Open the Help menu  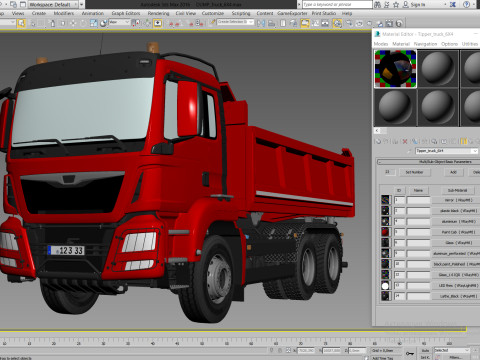point(347,13)
